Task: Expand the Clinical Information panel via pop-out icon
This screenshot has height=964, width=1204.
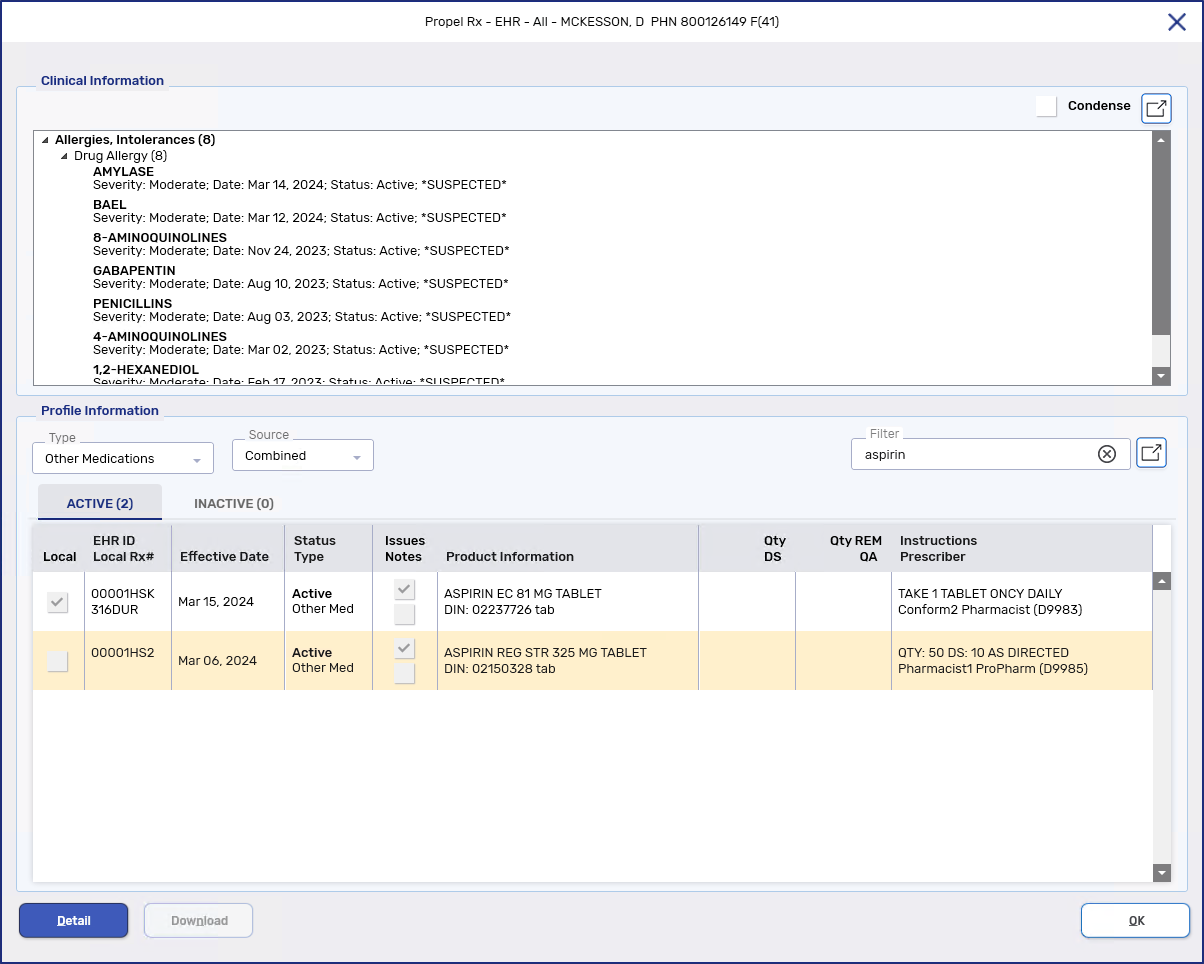Action: click(x=1156, y=108)
